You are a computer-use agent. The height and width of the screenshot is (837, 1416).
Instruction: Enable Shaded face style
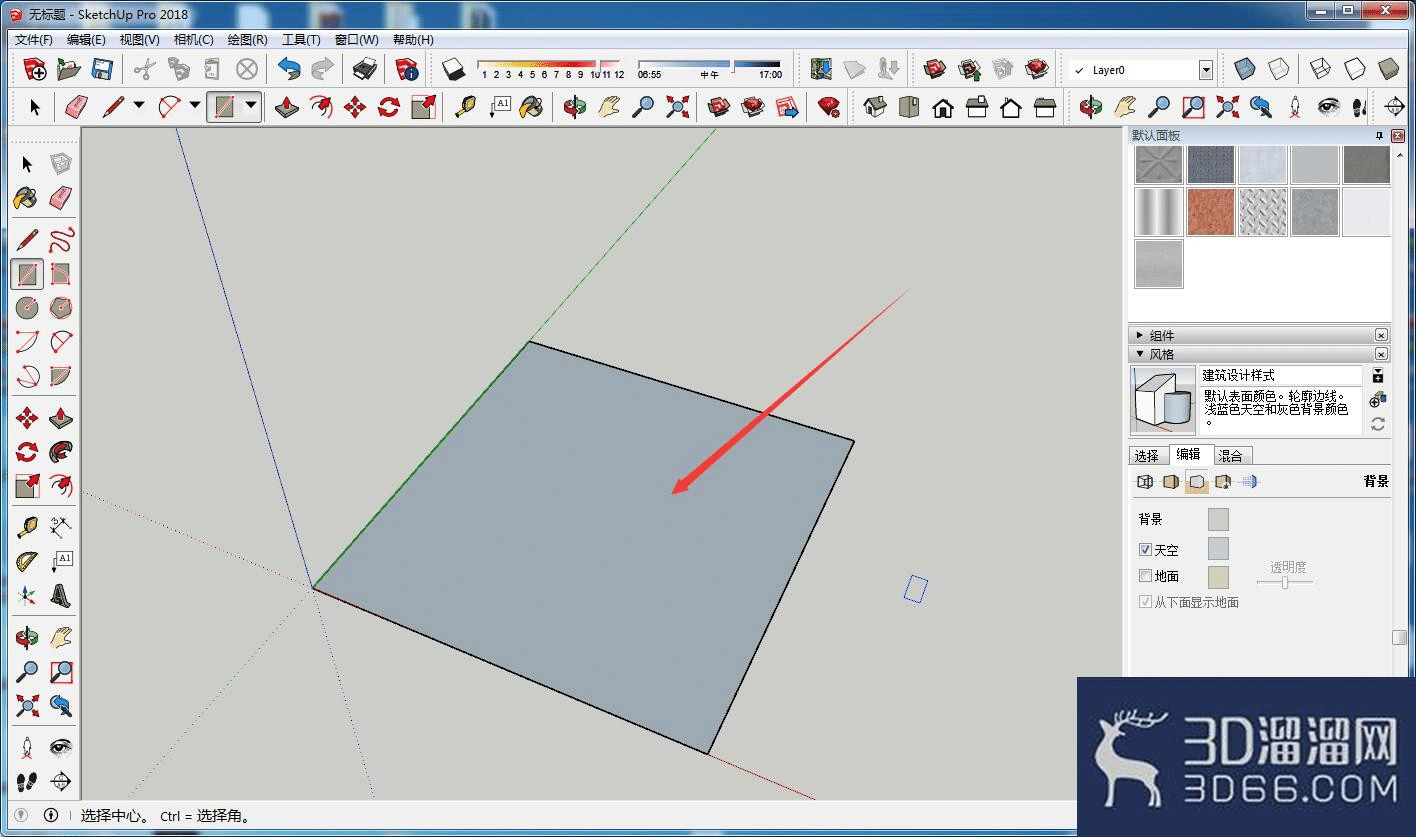(1389, 69)
